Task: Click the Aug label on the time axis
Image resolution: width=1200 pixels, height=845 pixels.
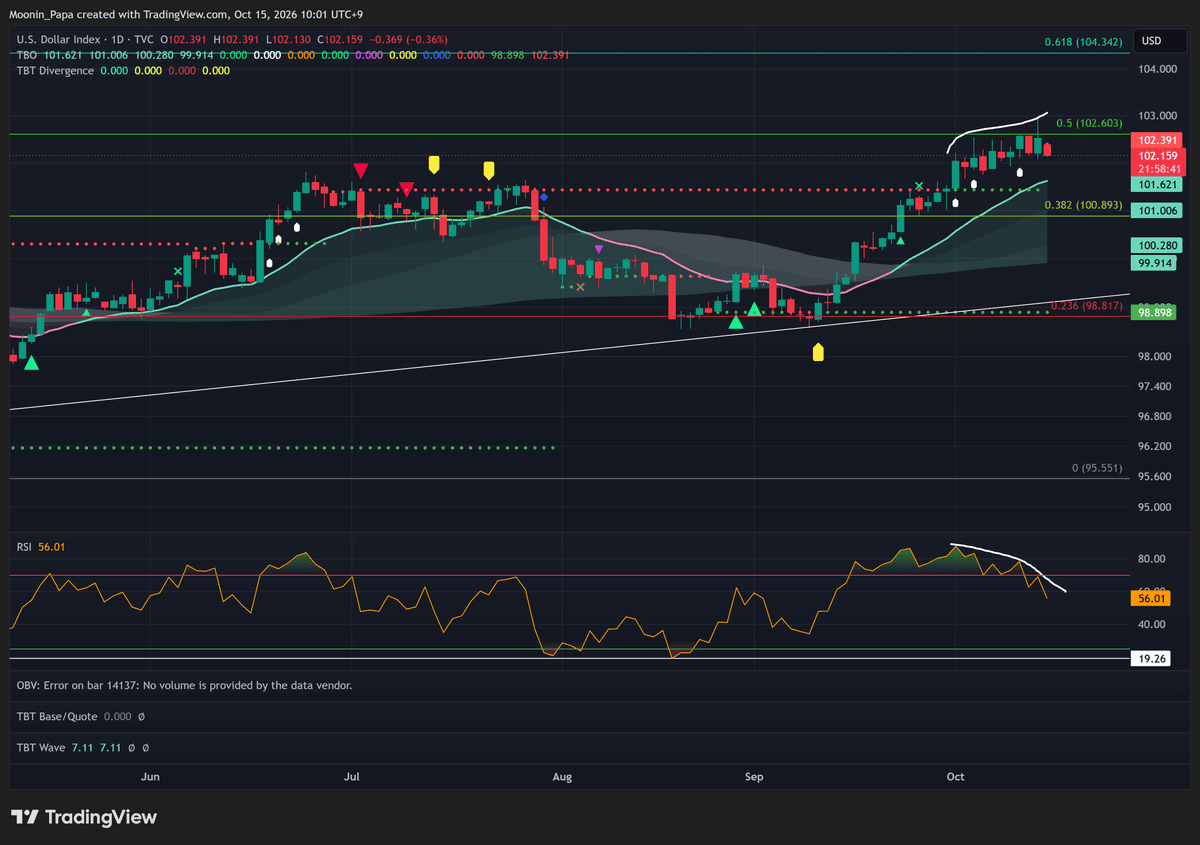Action: click(562, 777)
